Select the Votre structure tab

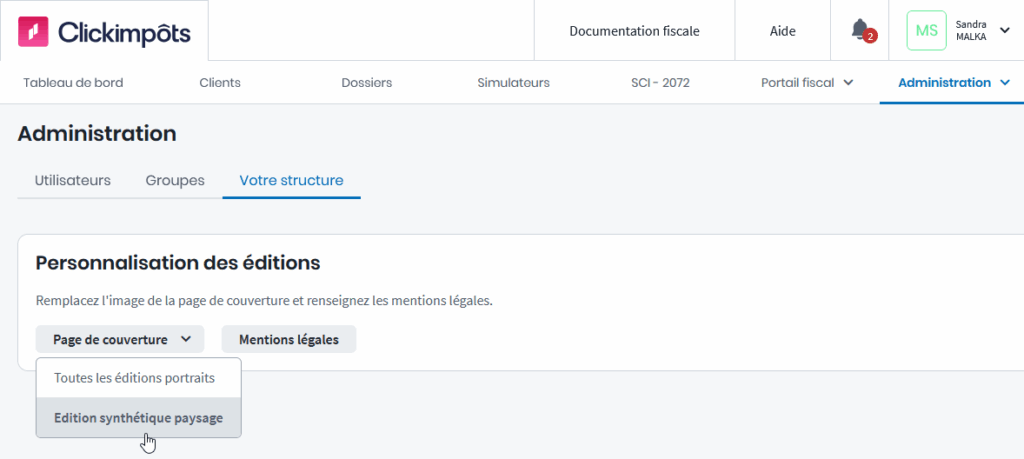click(291, 181)
